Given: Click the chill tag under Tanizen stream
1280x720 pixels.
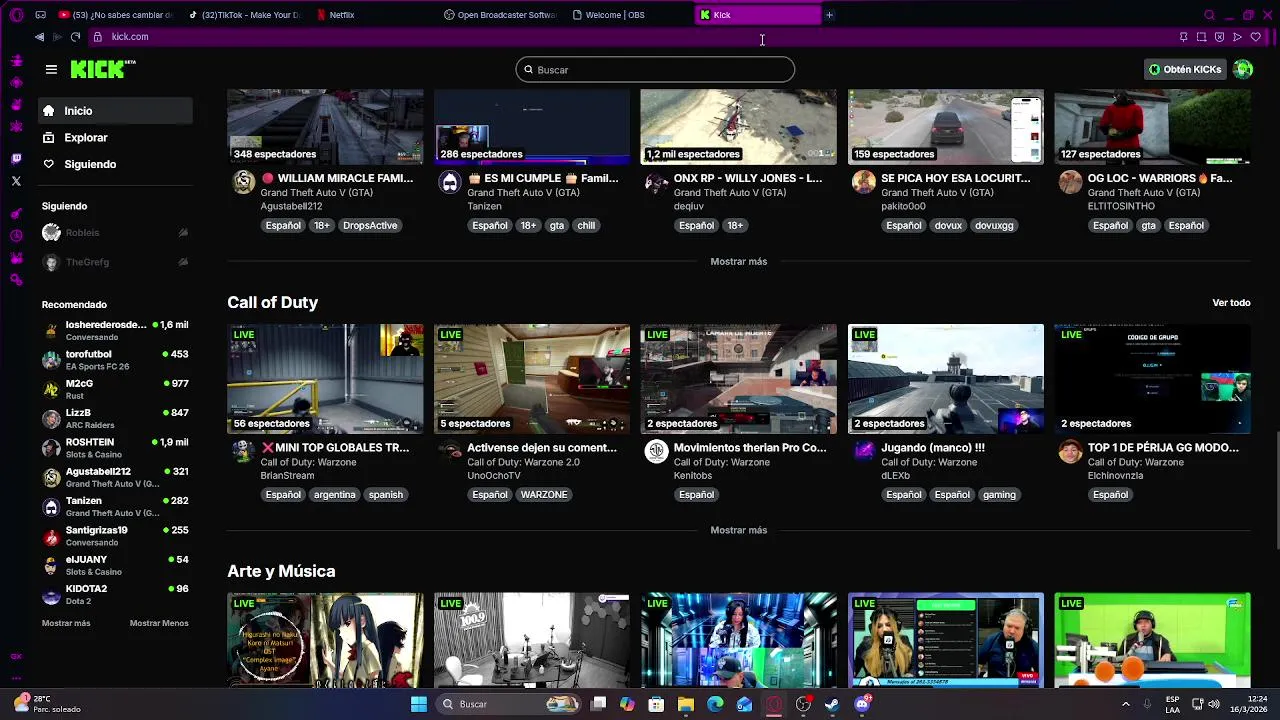Looking at the screenshot, I should tap(586, 225).
